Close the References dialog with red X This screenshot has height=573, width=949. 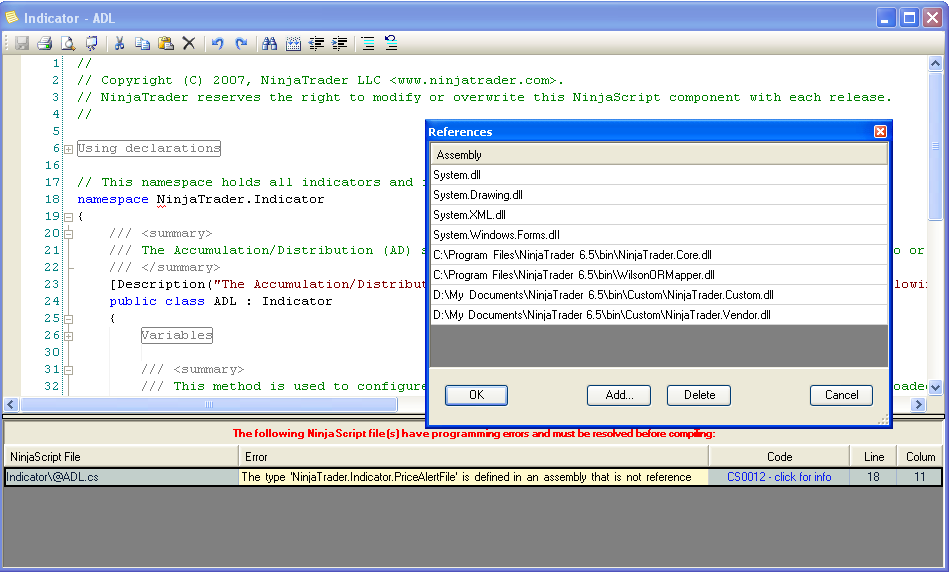click(880, 131)
